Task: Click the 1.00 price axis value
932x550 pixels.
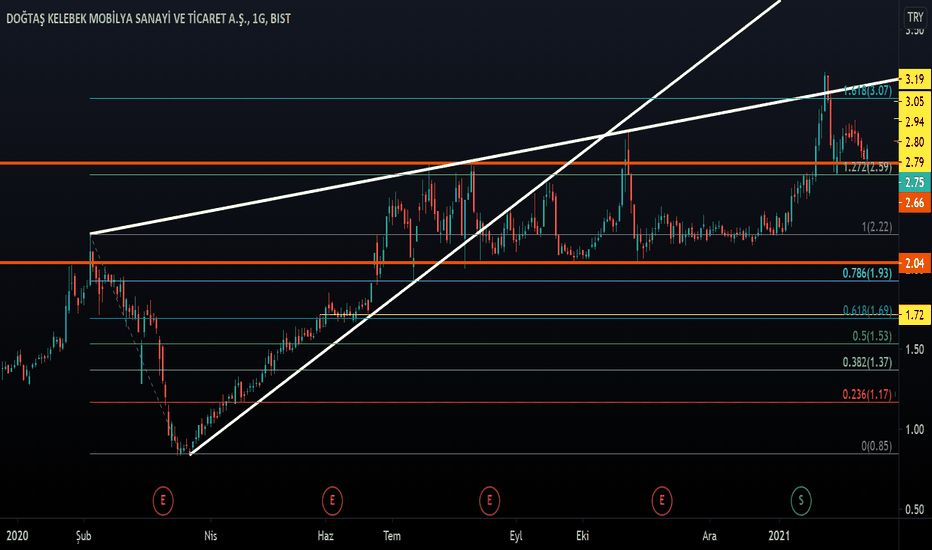Action: [915, 429]
